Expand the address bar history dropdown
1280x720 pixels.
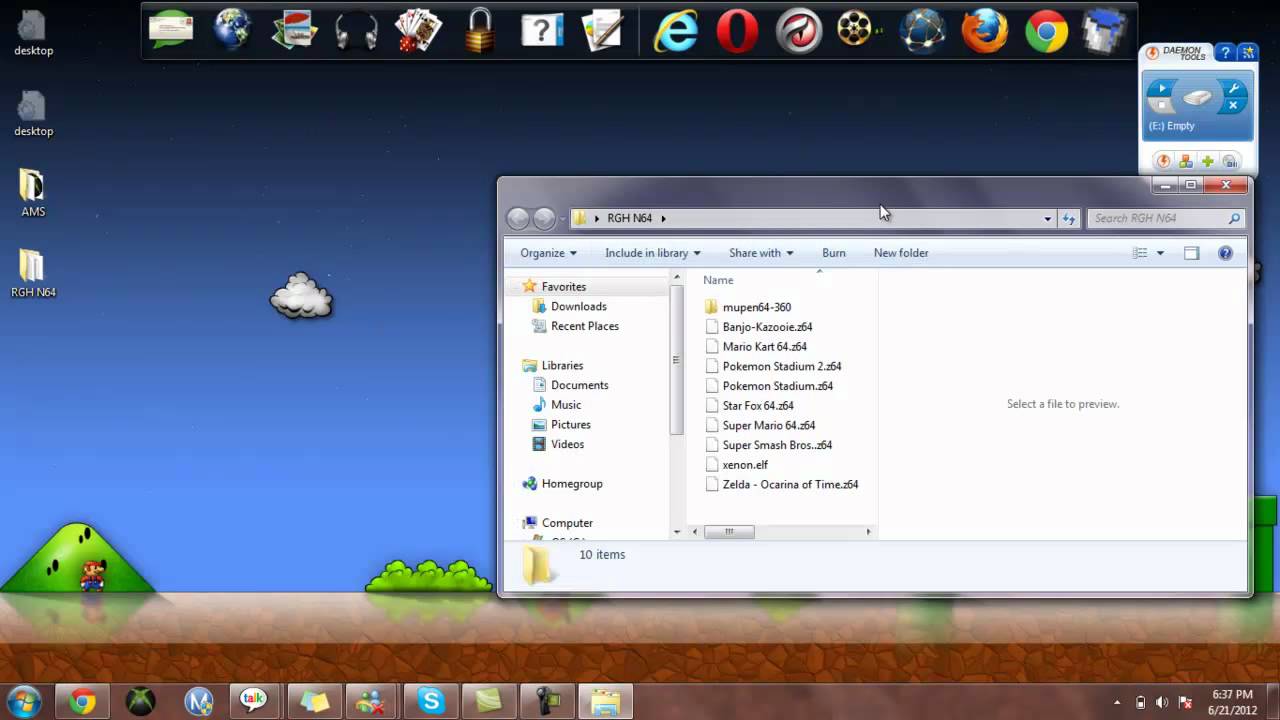[1047, 218]
